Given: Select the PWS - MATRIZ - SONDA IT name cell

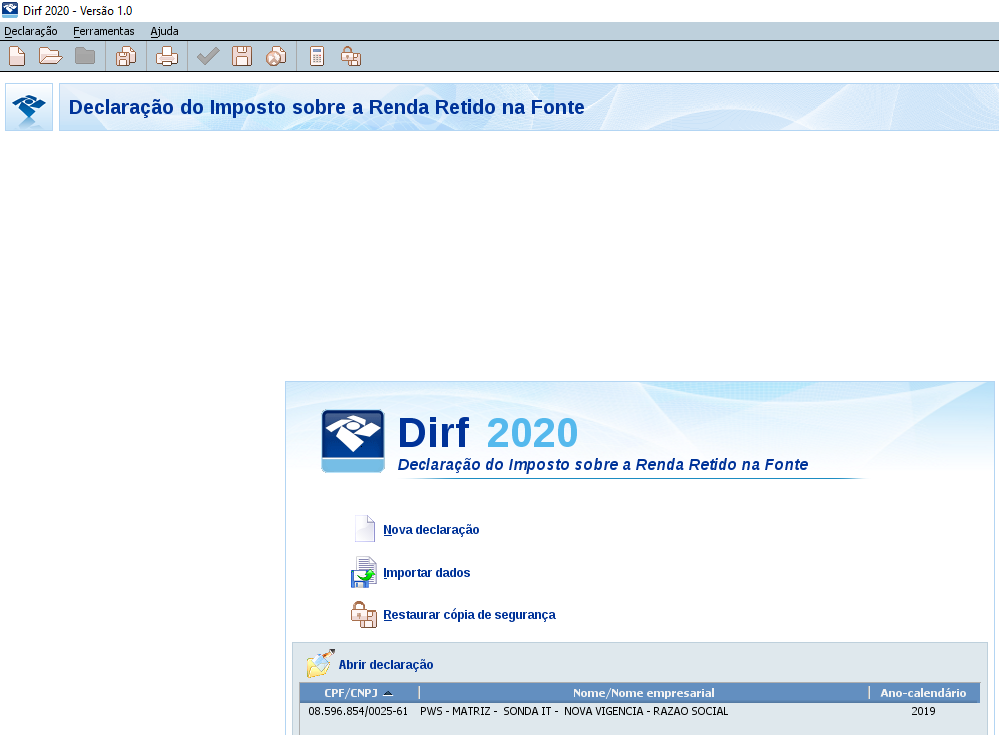Looking at the screenshot, I should pyautogui.click(x=643, y=711).
